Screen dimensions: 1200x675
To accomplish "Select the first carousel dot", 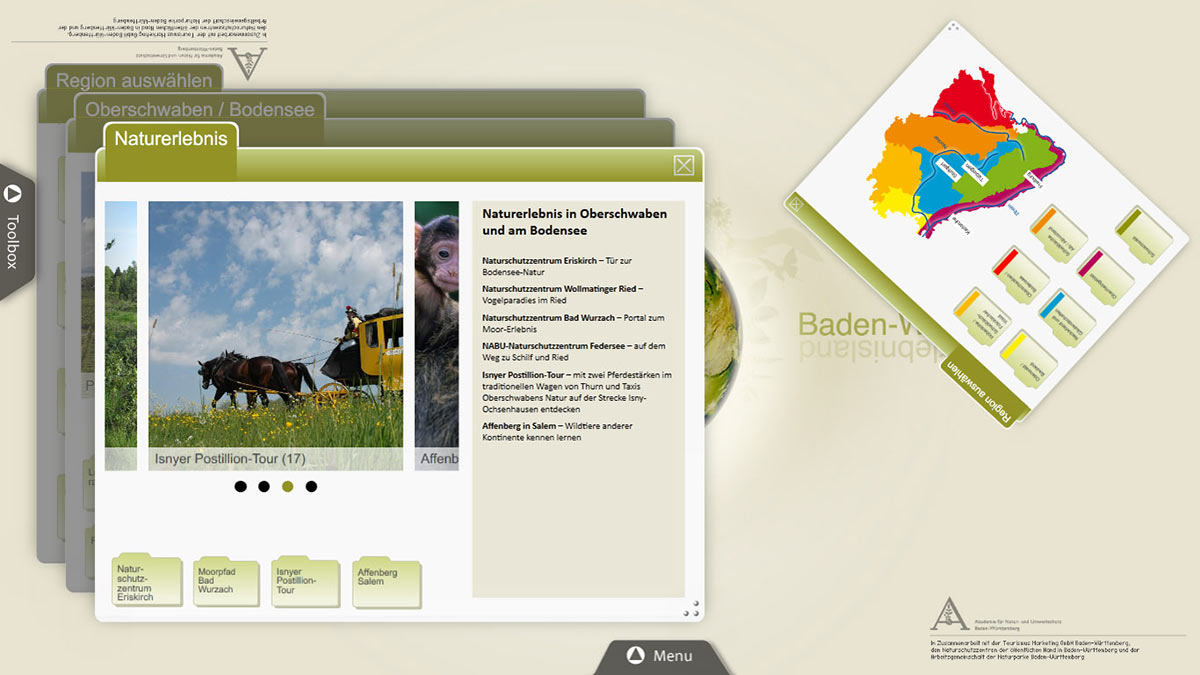I will click(x=240, y=487).
